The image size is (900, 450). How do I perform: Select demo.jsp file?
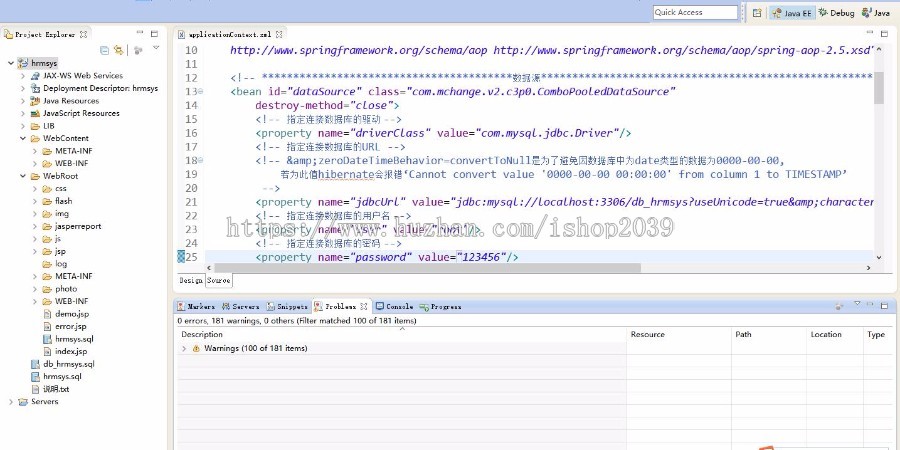pos(72,314)
